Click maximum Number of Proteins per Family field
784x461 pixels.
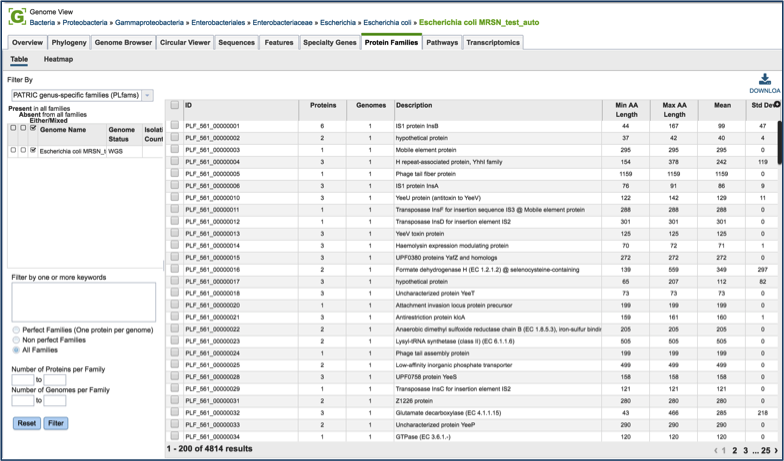(x=55, y=380)
